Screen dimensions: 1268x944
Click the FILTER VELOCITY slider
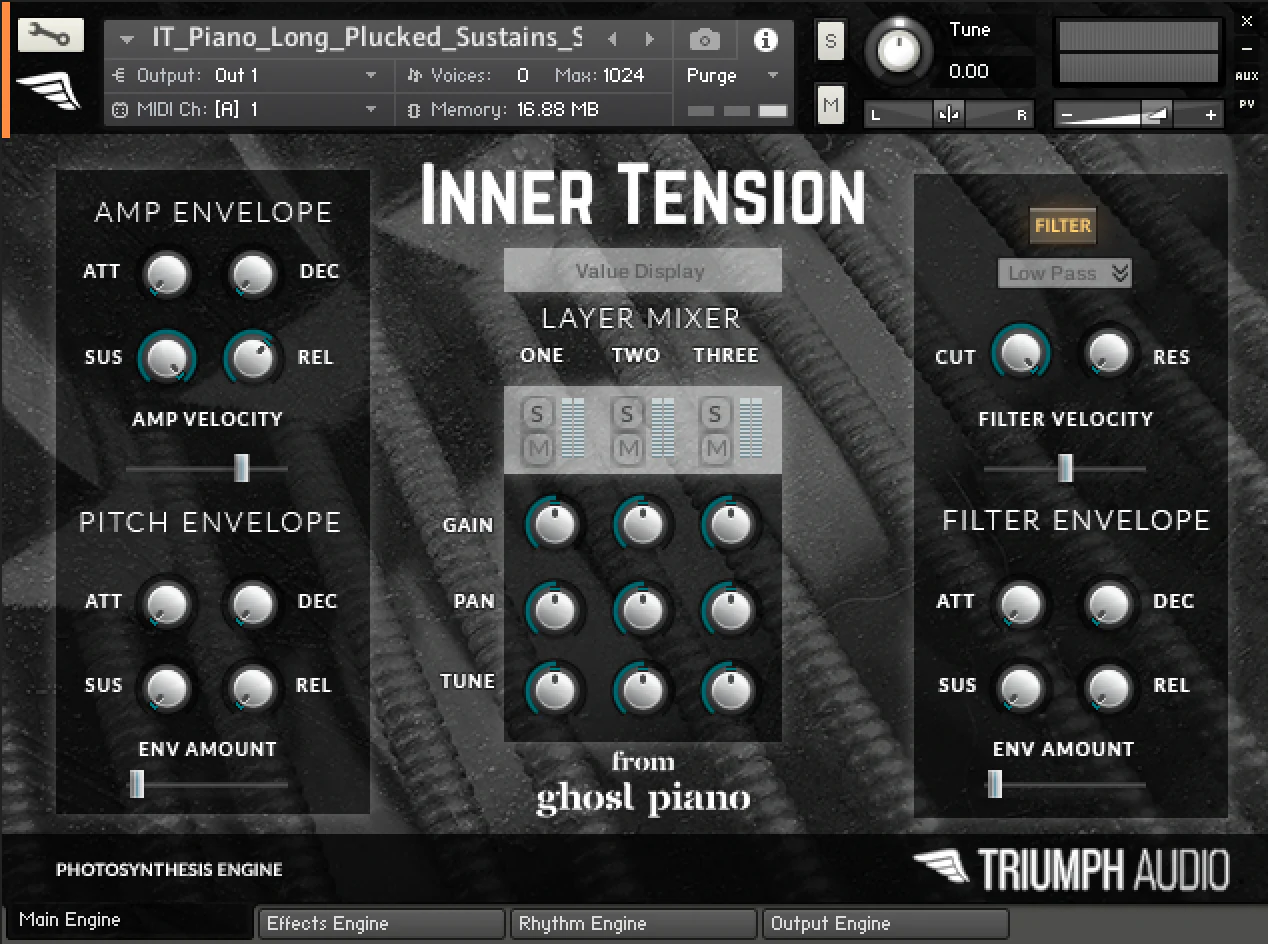coord(1064,467)
